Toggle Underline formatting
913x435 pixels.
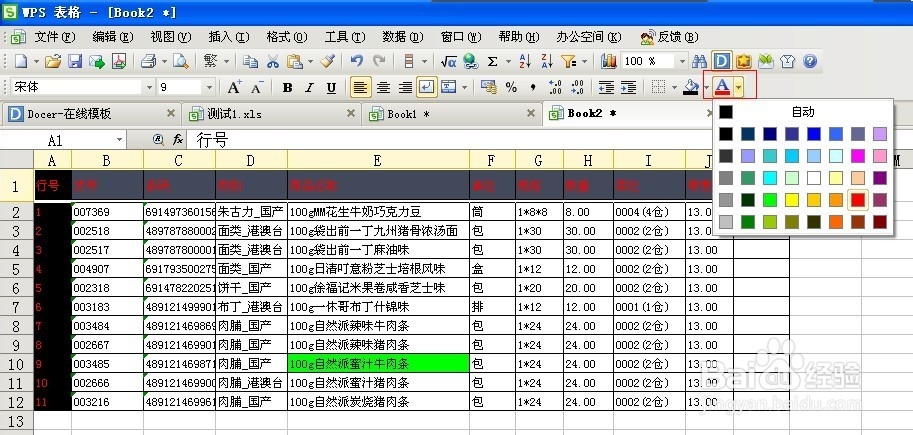tap(331, 87)
